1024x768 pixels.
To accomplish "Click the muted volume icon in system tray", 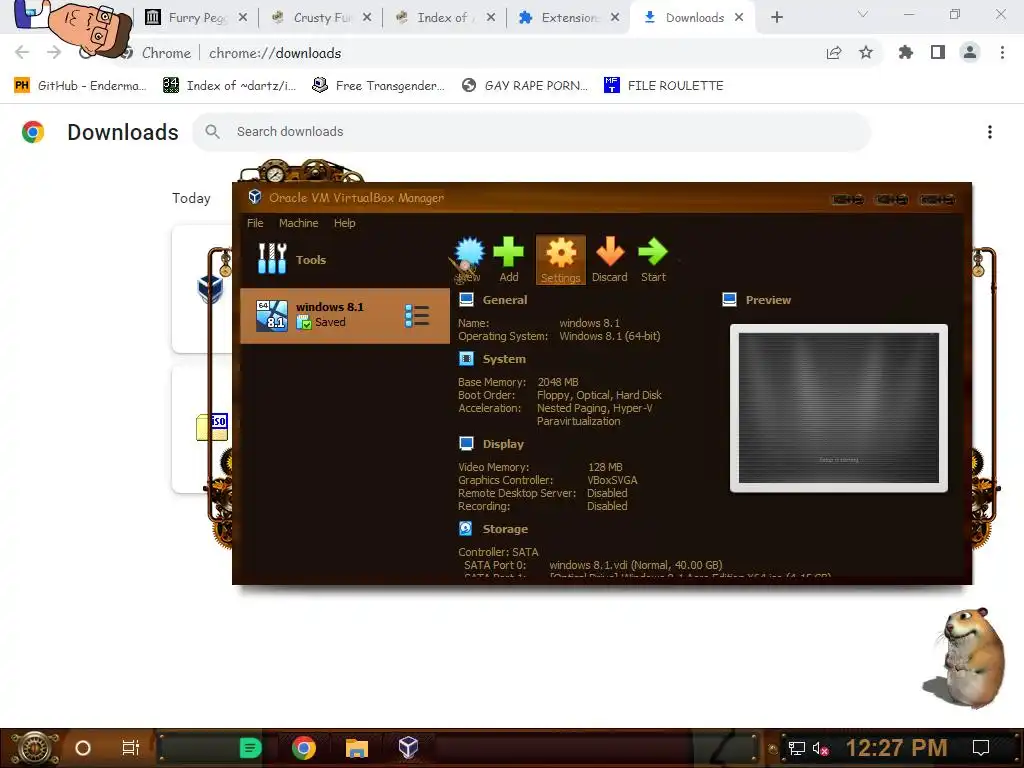I will tap(820, 748).
